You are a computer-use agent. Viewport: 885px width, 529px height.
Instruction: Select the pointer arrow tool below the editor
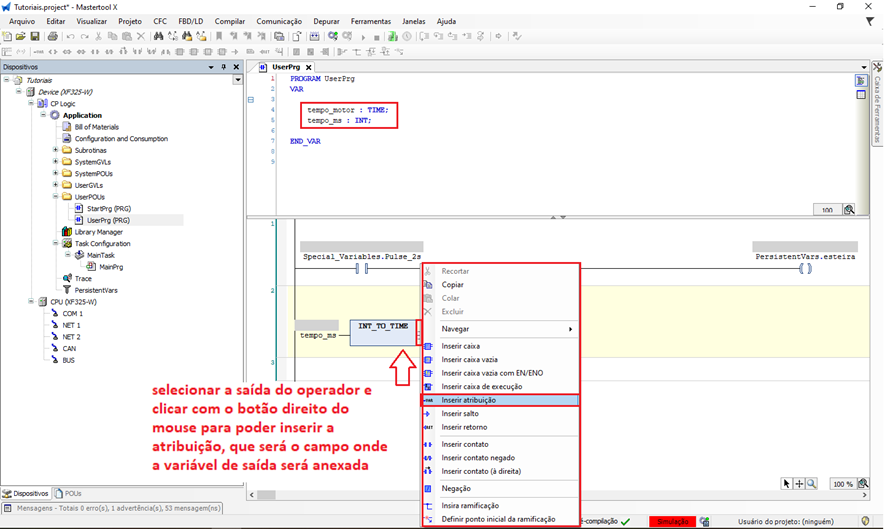coord(787,483)
